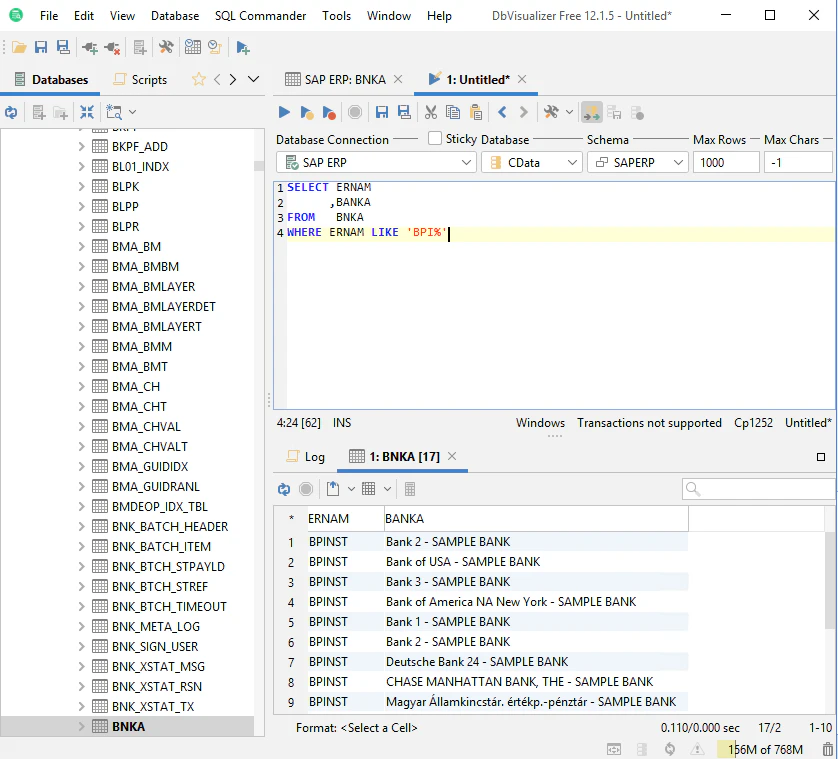Click the result grid search field
This screenshot has height=759, width=838.
click(x=758, y=489)
